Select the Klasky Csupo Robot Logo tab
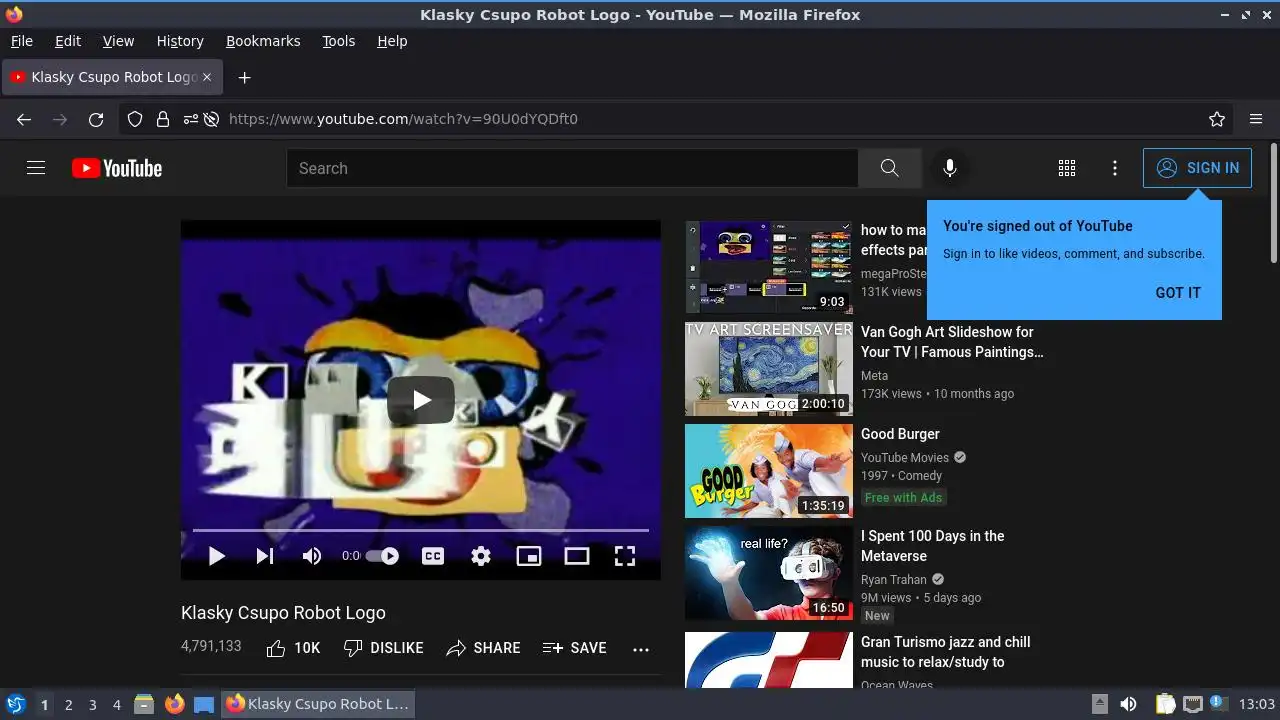The height and width of the screenshot is (720, 1280). coord(111,77)
